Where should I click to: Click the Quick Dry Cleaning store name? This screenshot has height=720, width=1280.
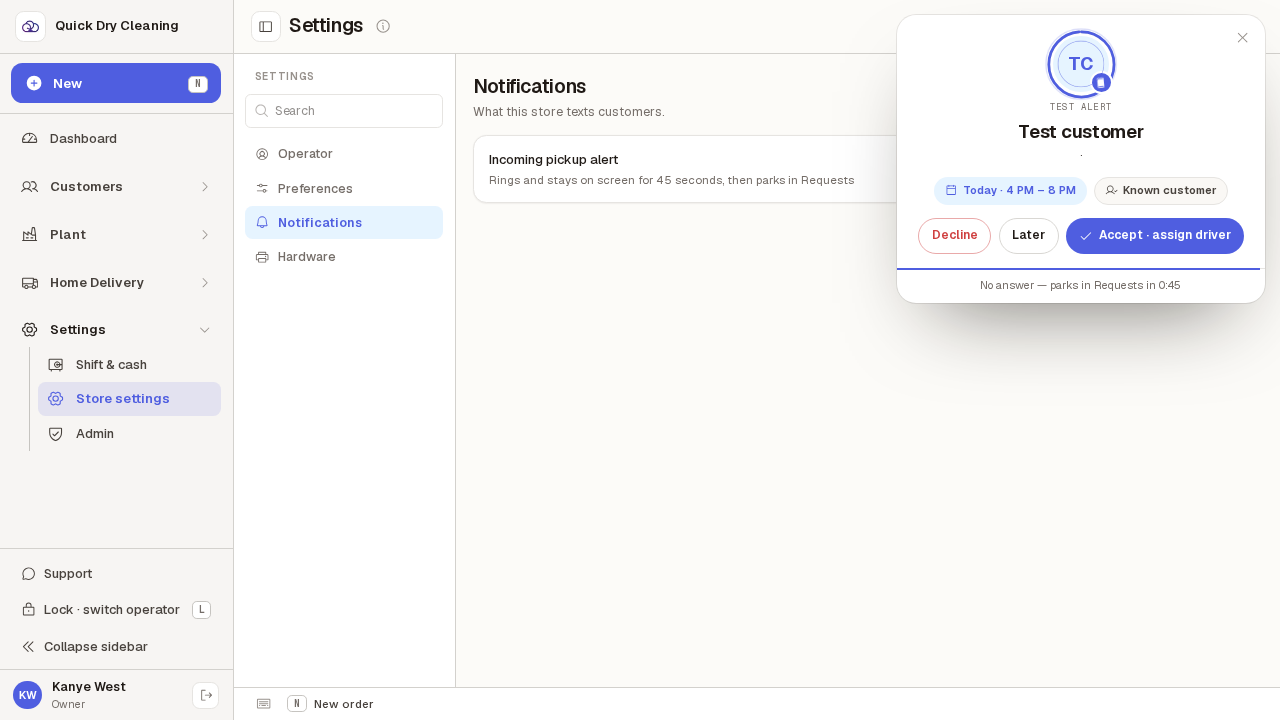point(117,26)
